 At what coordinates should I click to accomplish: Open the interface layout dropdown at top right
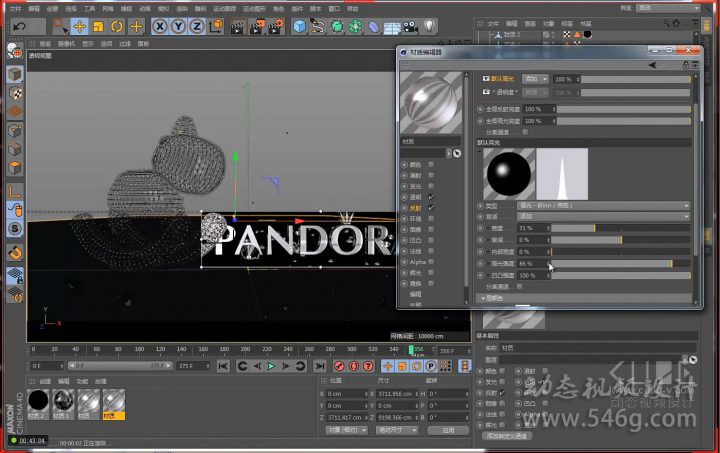click(668, 8)
